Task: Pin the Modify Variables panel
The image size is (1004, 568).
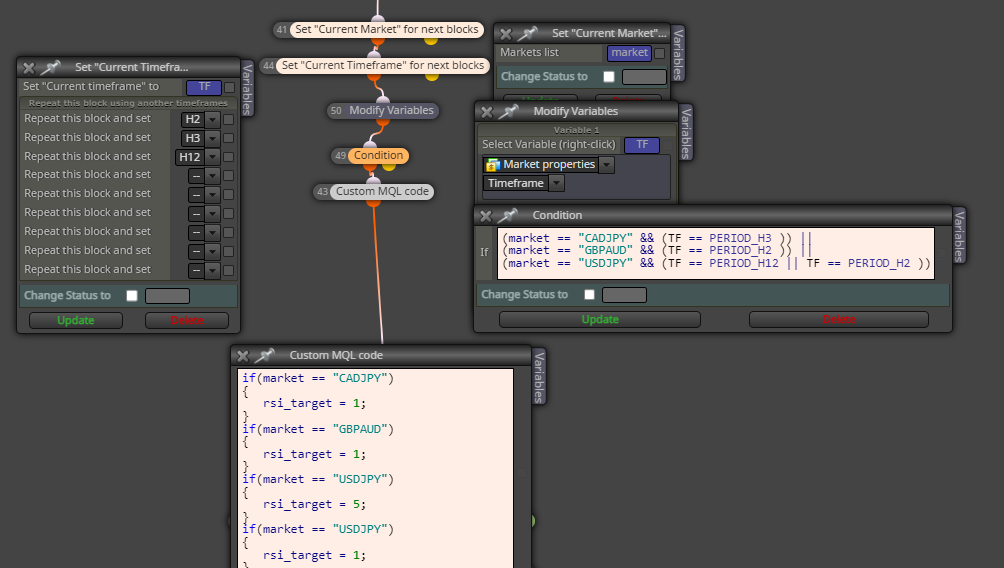Action: (x=509, y=111)
